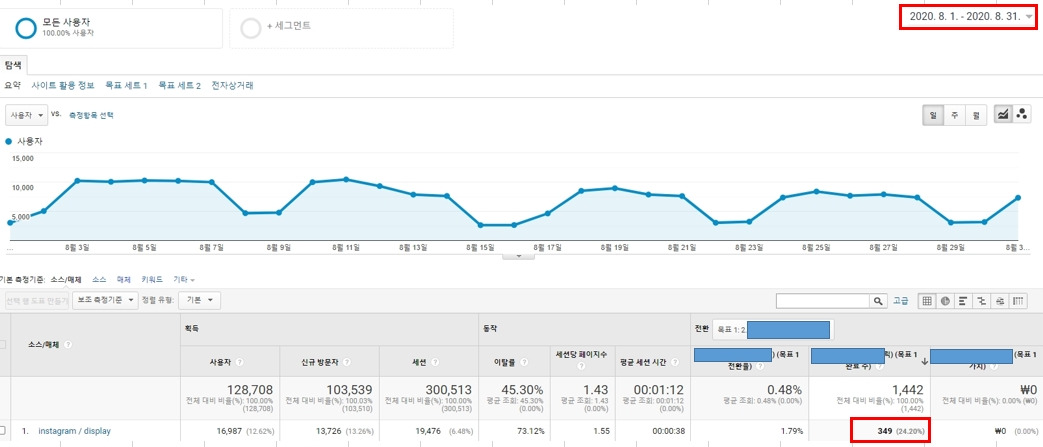Click the 측정항목 선택 link
Screen dimensions: 1043x447
(x=91, y=115)
